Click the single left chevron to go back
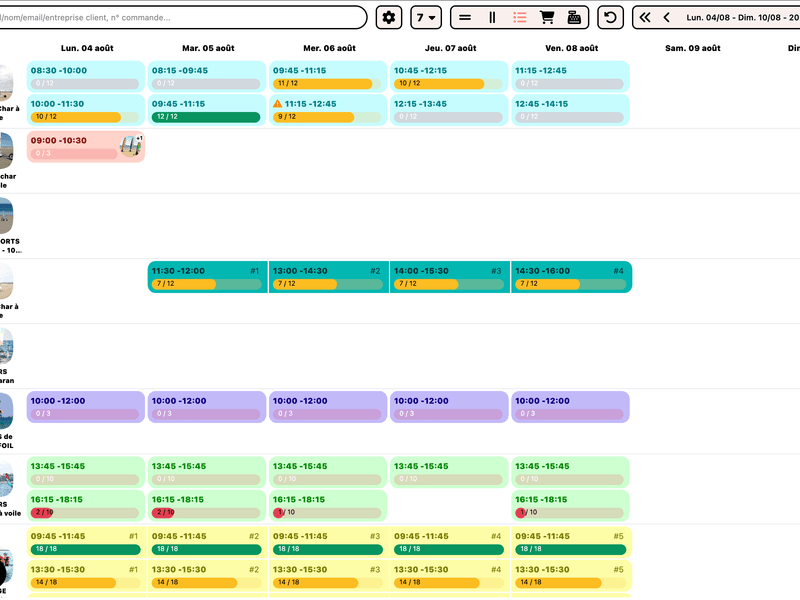The height and width of the screenshot is (600, 800). pyautogui.click(x=666, y=17)
